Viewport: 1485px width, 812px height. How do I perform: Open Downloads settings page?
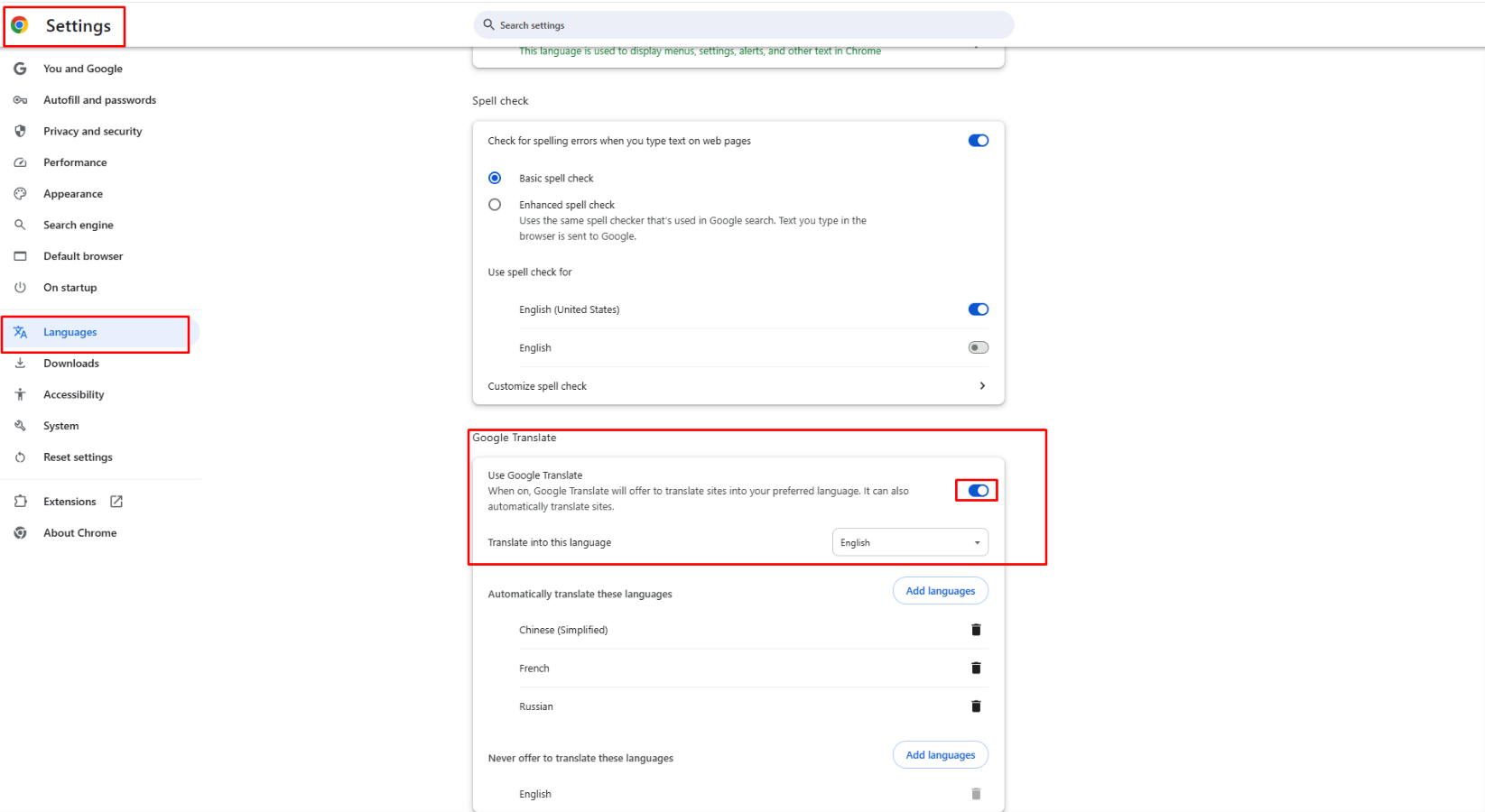pyautogui.click(x=71, y=364)
